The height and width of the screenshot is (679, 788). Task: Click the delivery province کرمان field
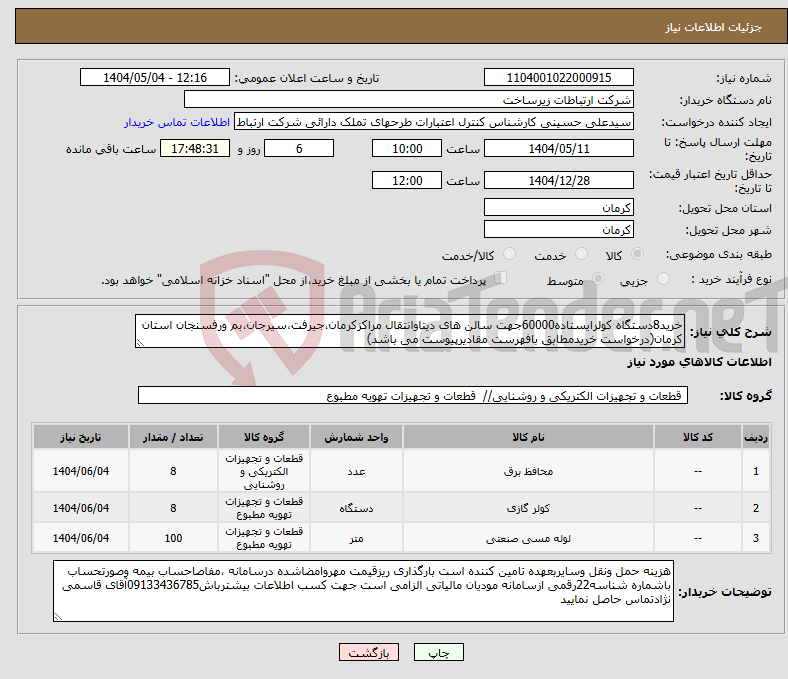(x=559, y=207)
